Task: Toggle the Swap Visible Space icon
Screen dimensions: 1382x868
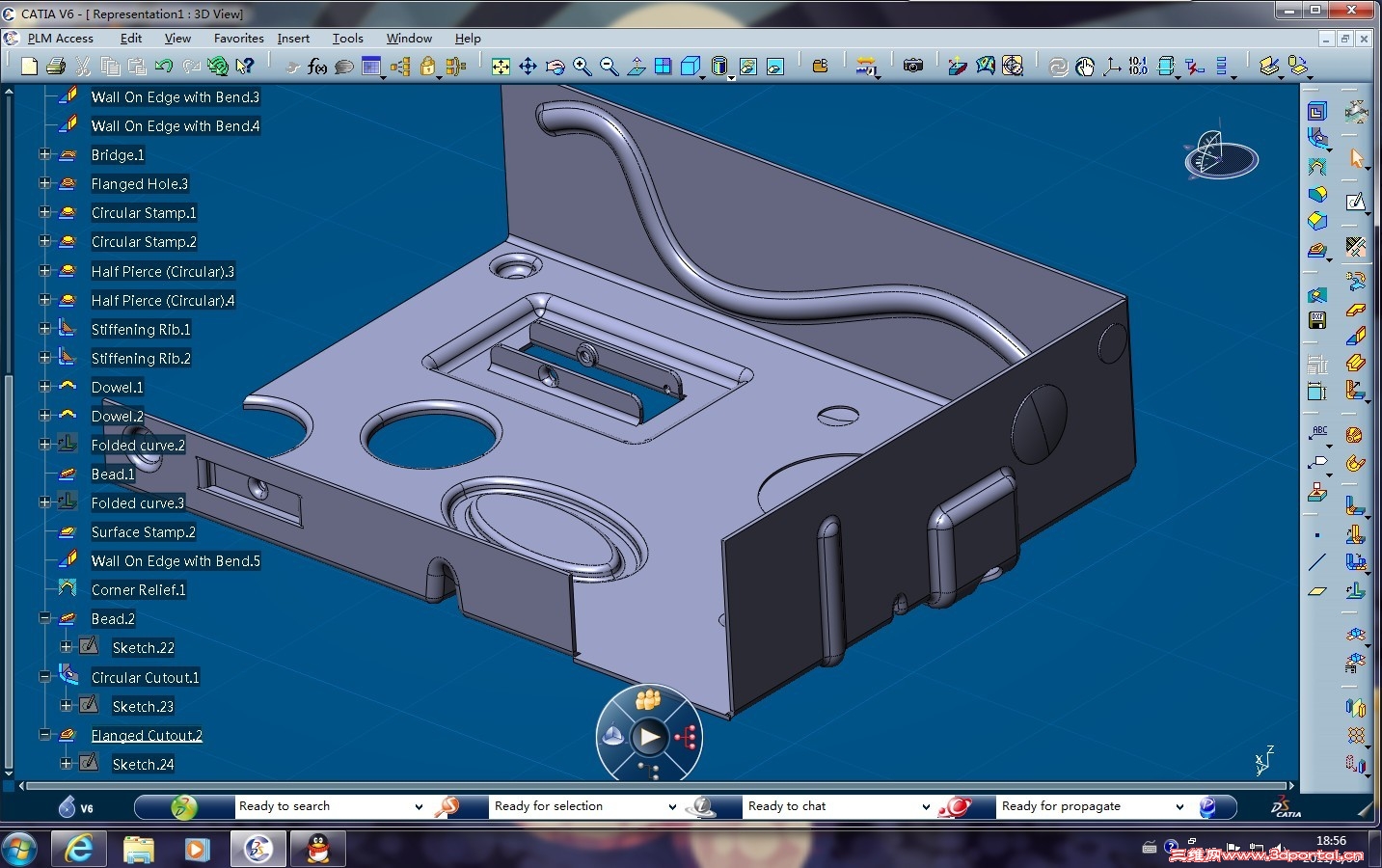Action: tap(774, 66)
